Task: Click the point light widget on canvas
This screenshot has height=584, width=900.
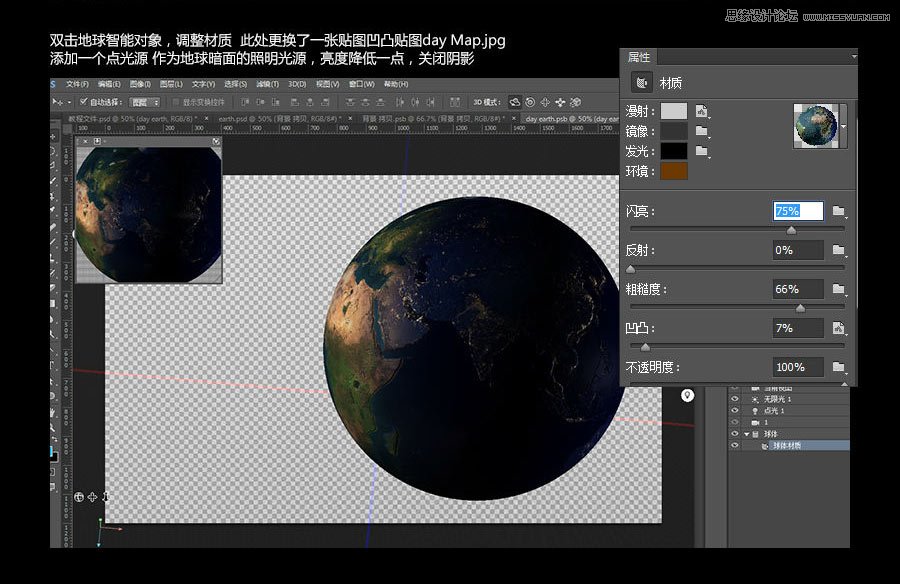Action: (x=687, y=395)
